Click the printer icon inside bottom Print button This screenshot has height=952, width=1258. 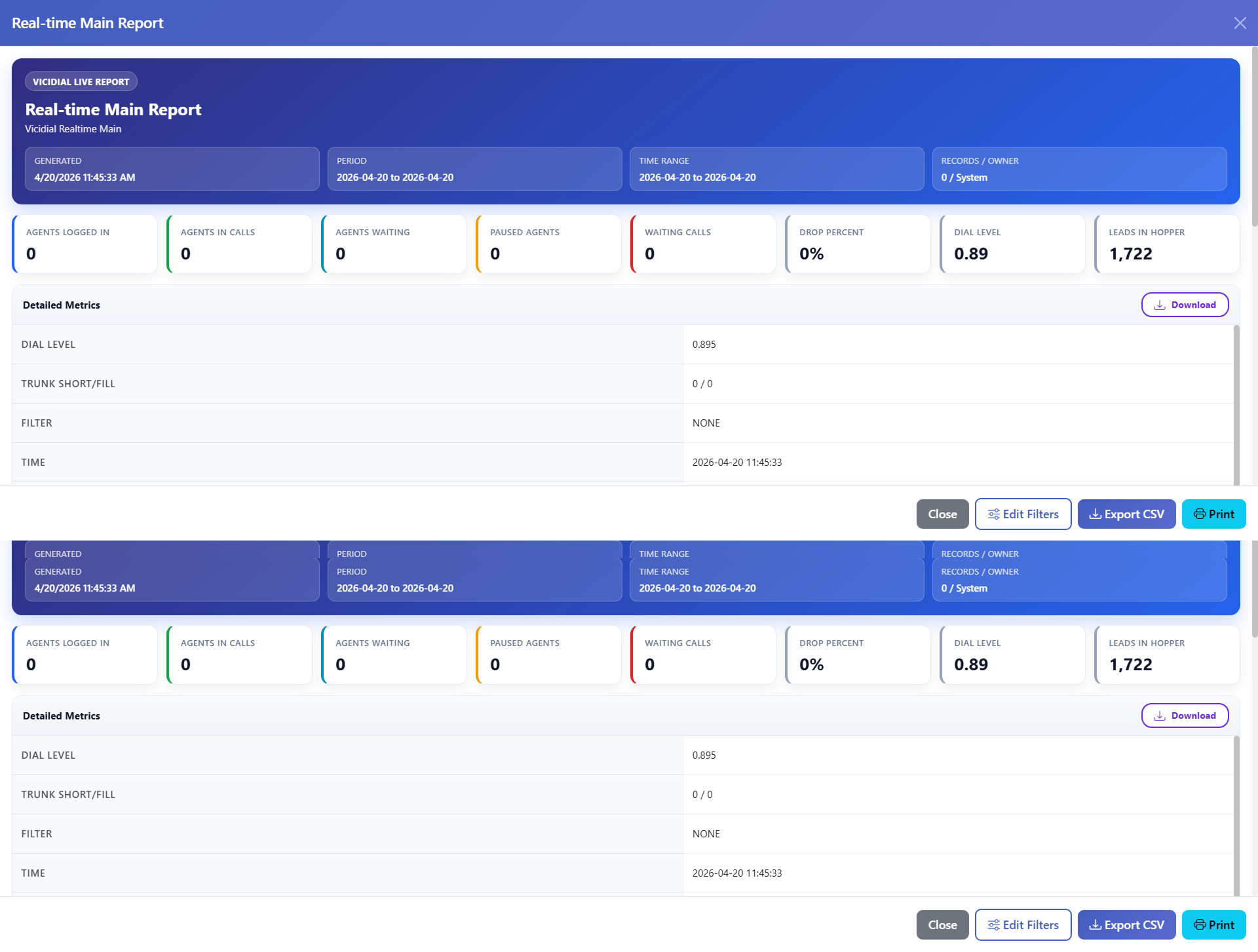click(1200, 924)
